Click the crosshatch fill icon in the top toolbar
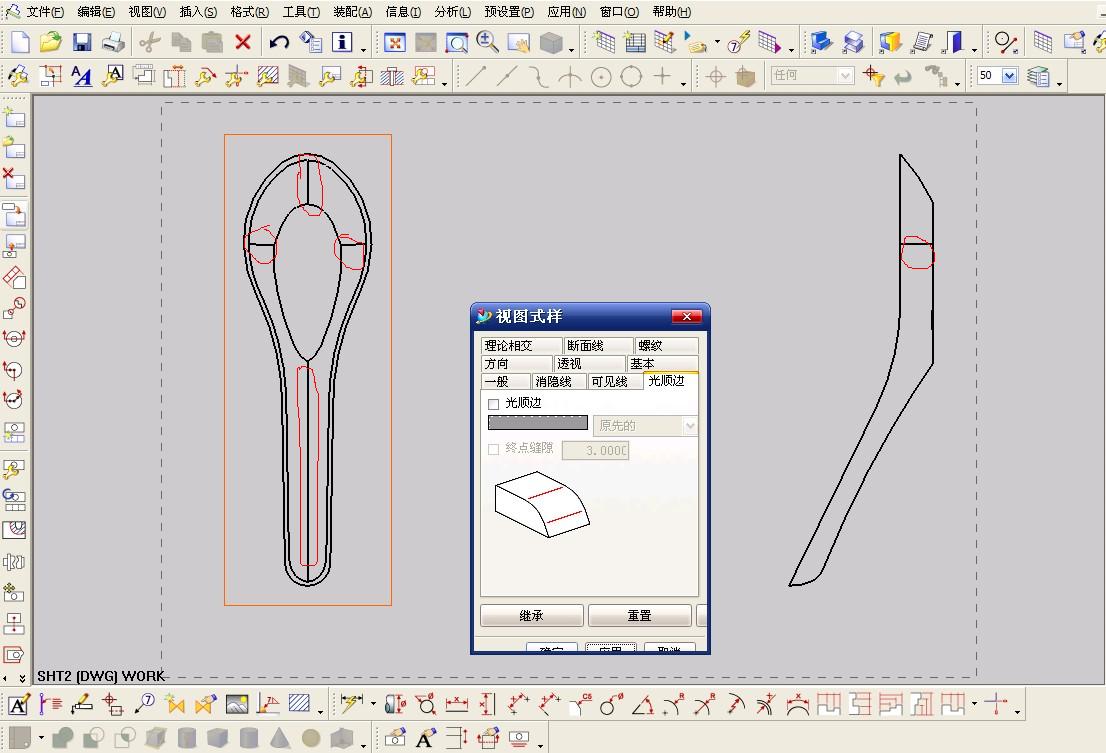The width and height of the screenshot is (1106, 753). click(268, 76)
